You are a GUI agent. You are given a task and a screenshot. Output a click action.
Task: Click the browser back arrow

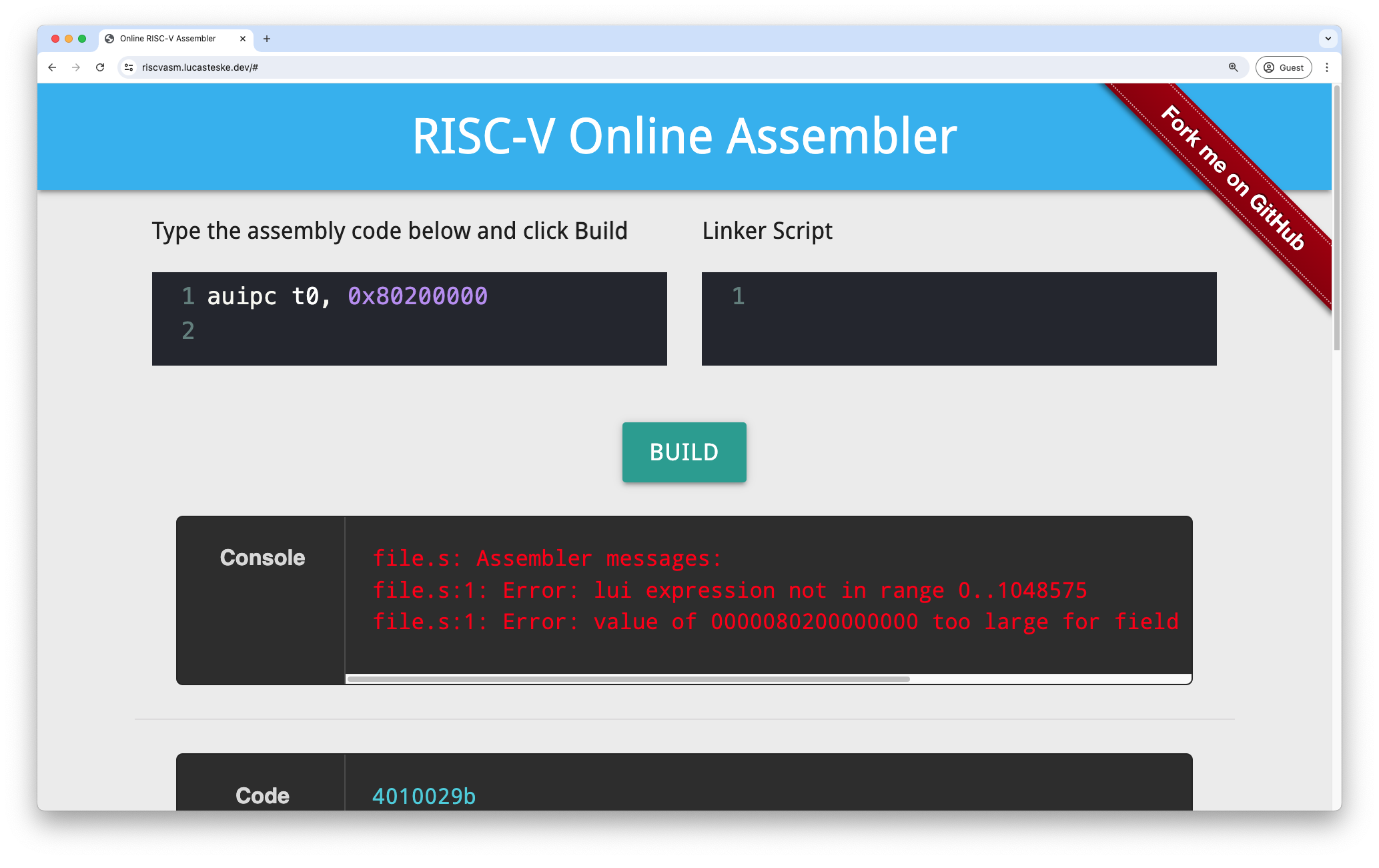click(52, 67)
